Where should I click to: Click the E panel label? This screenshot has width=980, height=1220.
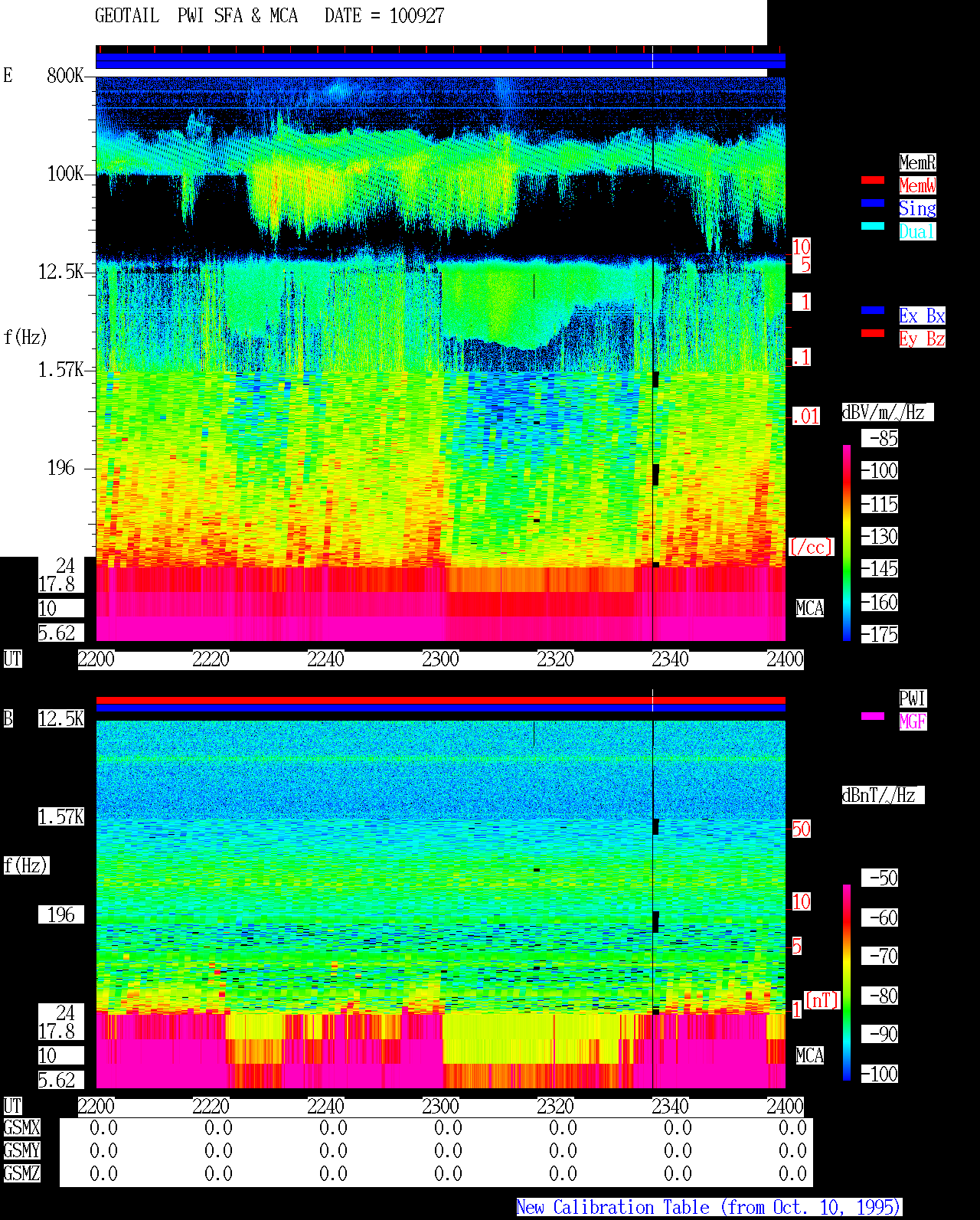(x=8, y=75)
